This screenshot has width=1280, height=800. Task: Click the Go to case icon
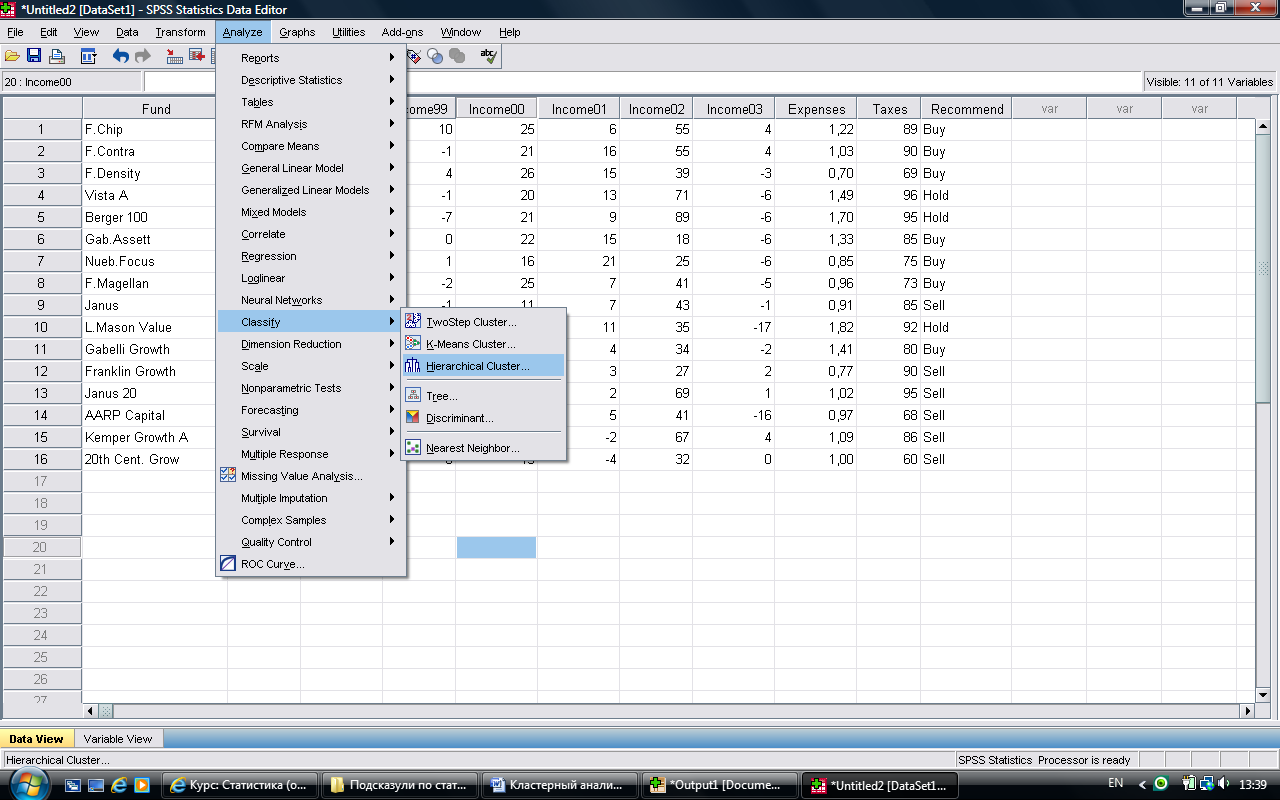coord(175,56)
